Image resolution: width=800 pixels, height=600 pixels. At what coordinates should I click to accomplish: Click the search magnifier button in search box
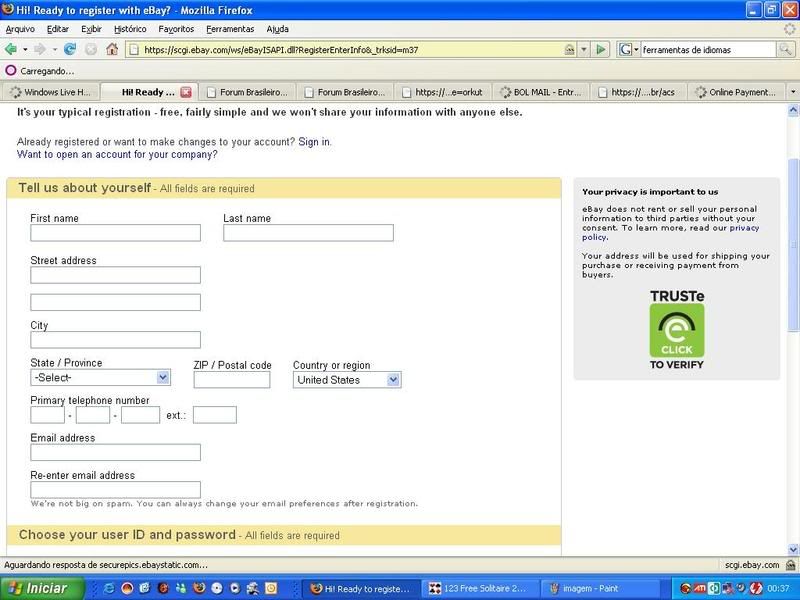(x=785, y=49)
